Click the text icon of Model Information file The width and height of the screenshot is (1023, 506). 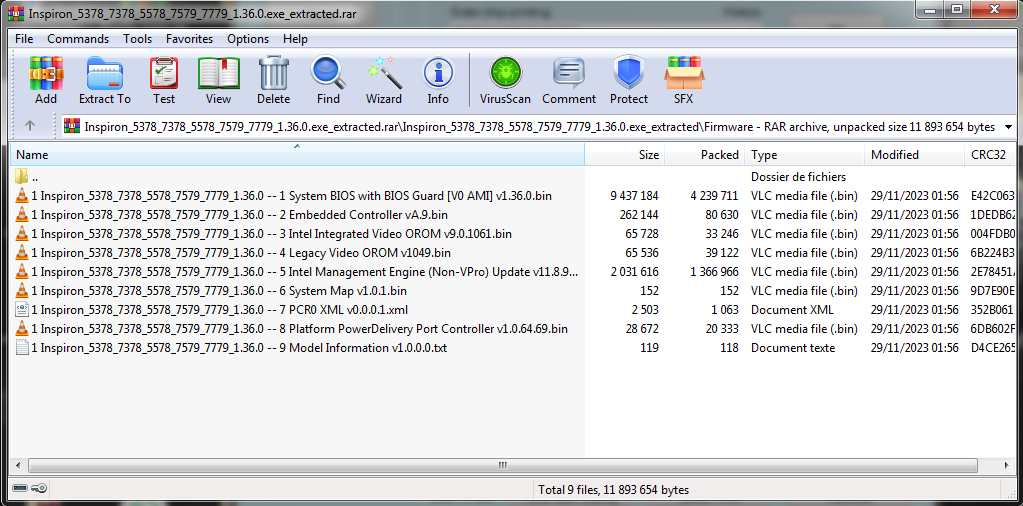[x=22, y=348]
